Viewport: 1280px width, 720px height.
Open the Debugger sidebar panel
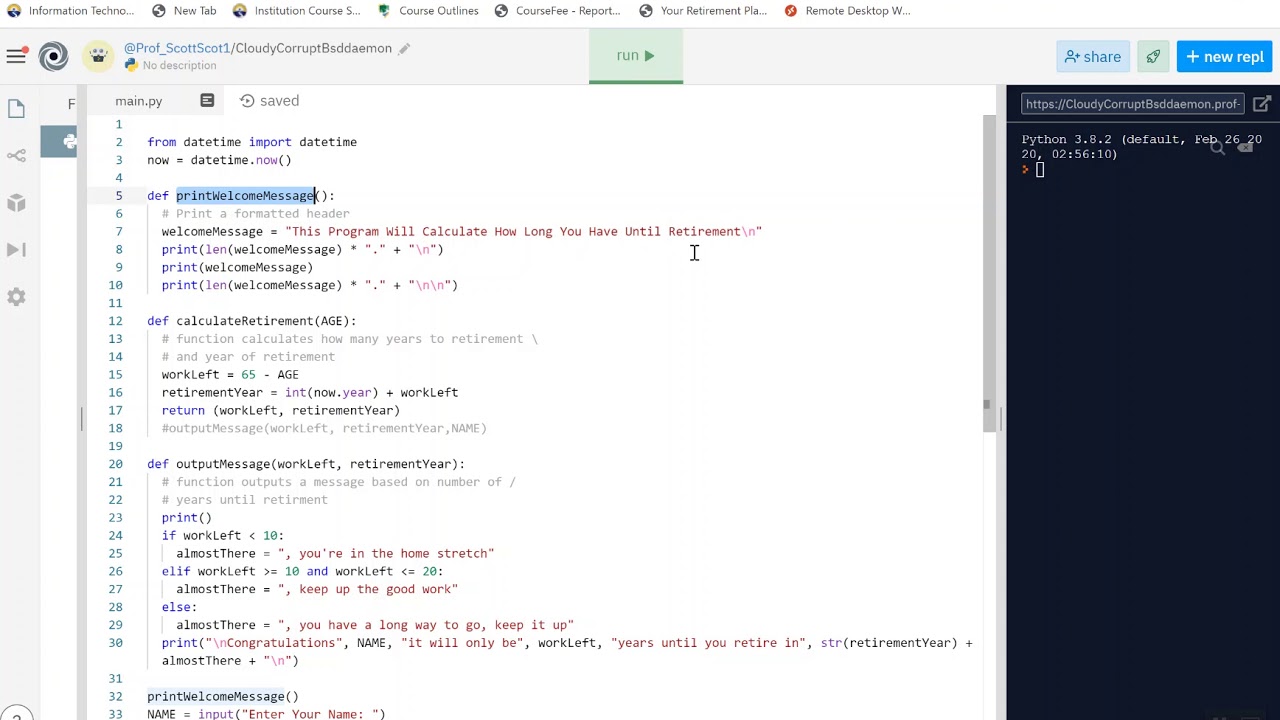tap(16, 250)
